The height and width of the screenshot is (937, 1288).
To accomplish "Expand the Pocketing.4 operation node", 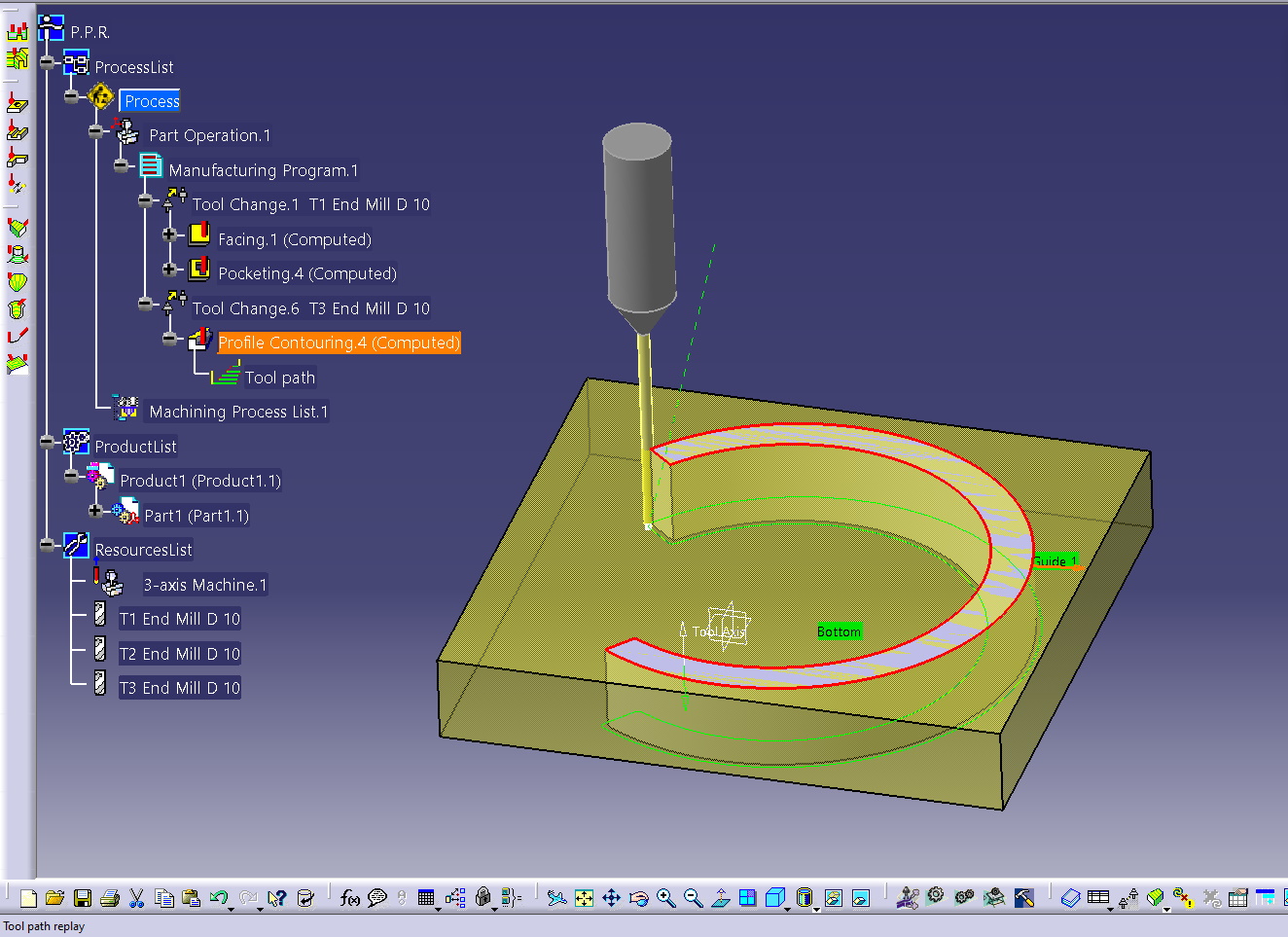I will [169, 269].
